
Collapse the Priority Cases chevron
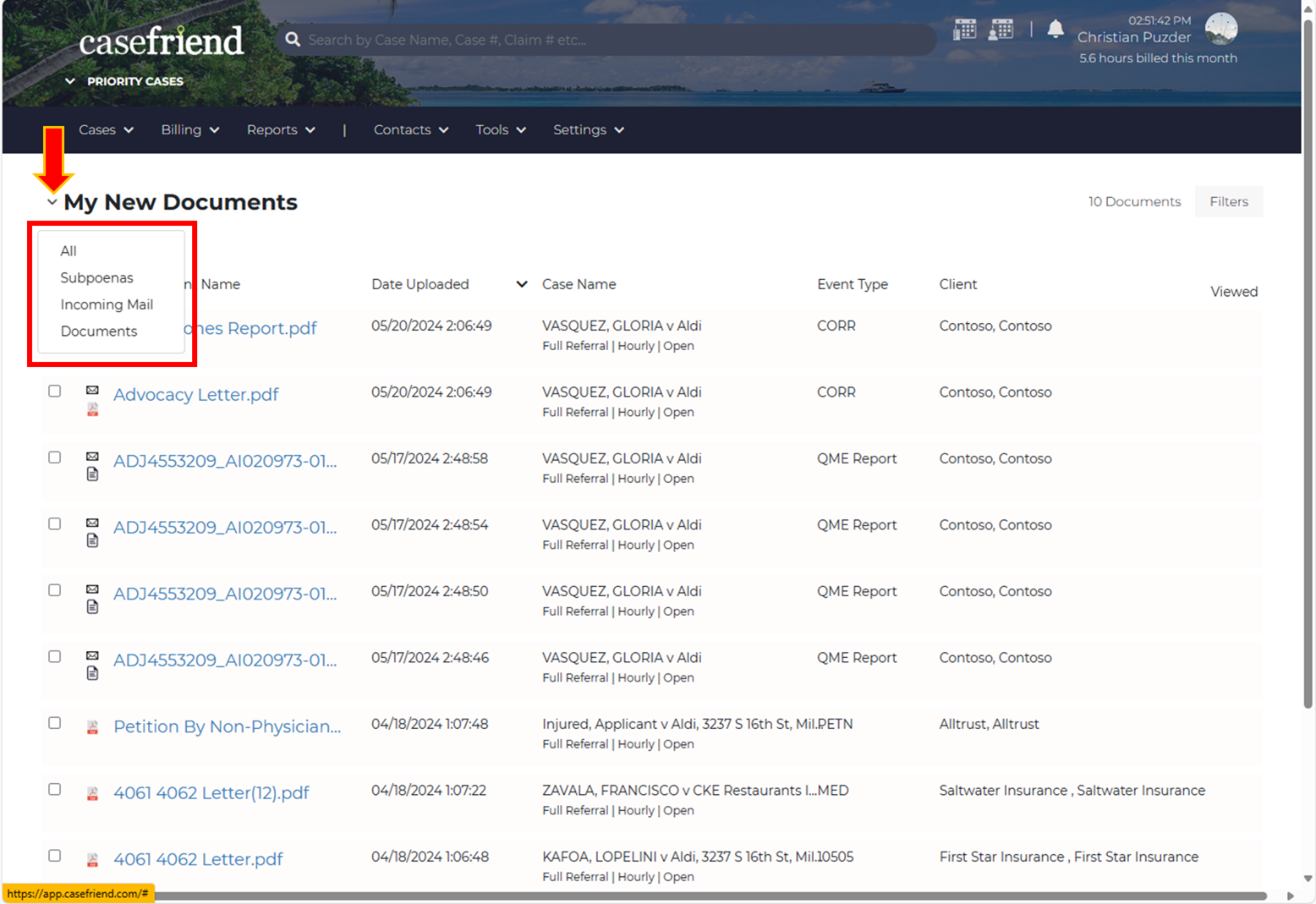click(x=70, y=81)
